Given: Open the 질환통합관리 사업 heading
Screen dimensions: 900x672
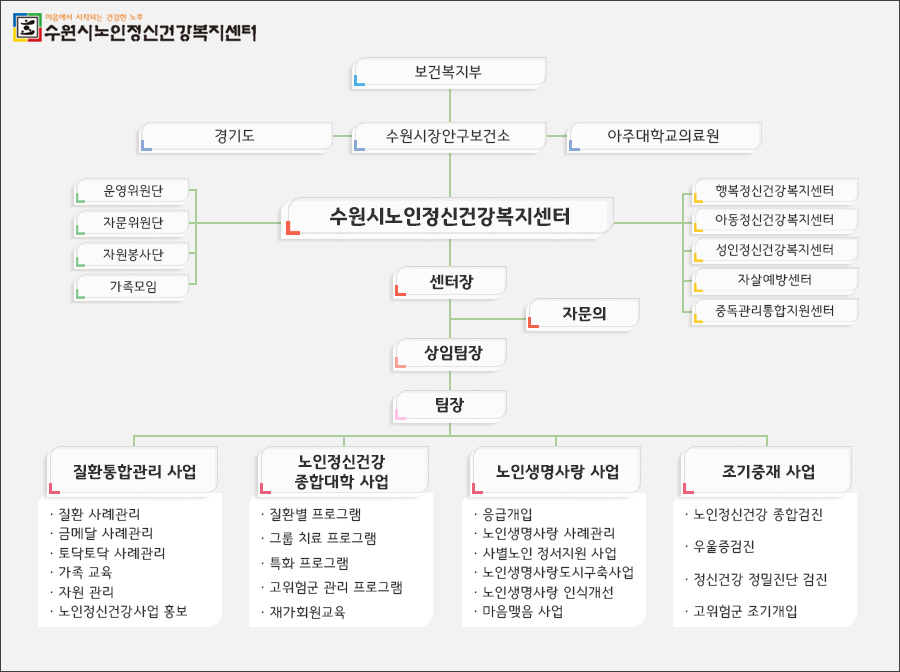Looking at the screenshot, I should pos(134,472).
